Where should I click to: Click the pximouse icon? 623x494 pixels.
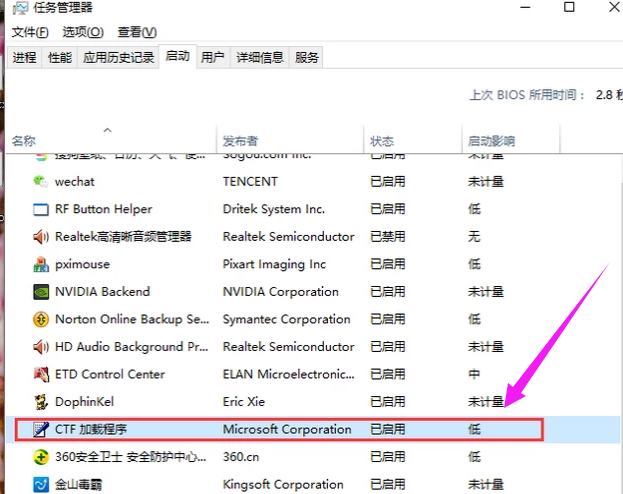(40, 264)
